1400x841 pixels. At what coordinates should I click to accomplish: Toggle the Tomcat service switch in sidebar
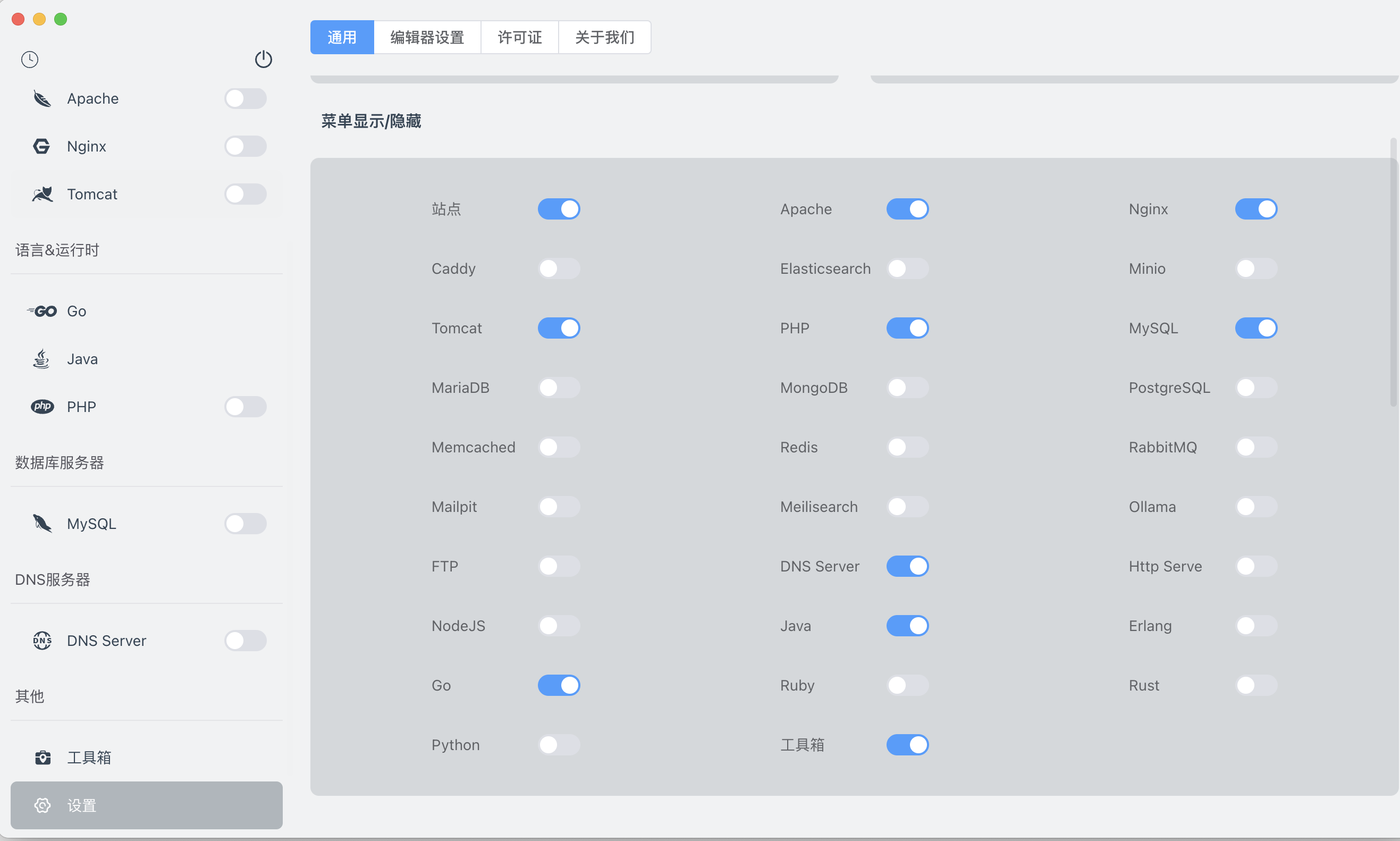click(x=246, y=194)
